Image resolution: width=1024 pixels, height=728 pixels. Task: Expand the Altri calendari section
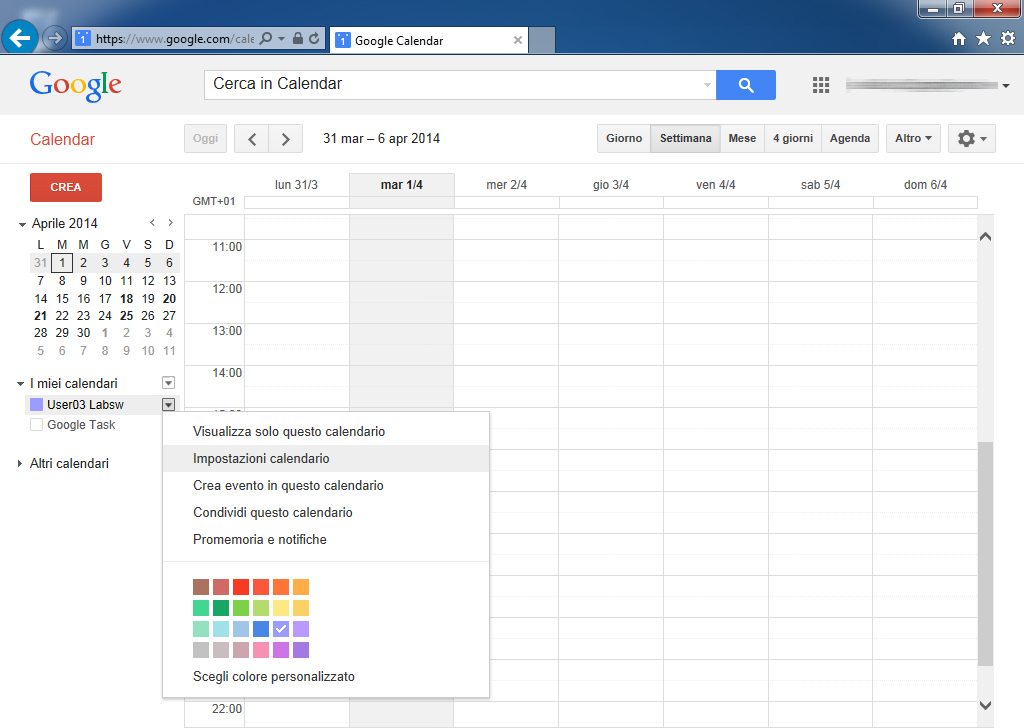(x=20, y=464)
